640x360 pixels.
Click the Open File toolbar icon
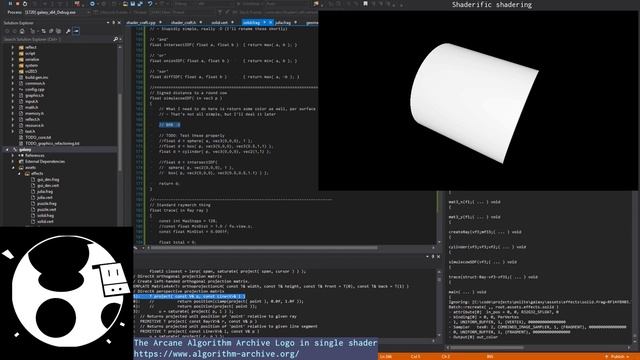pyautogui.click(x=125, y=4)
